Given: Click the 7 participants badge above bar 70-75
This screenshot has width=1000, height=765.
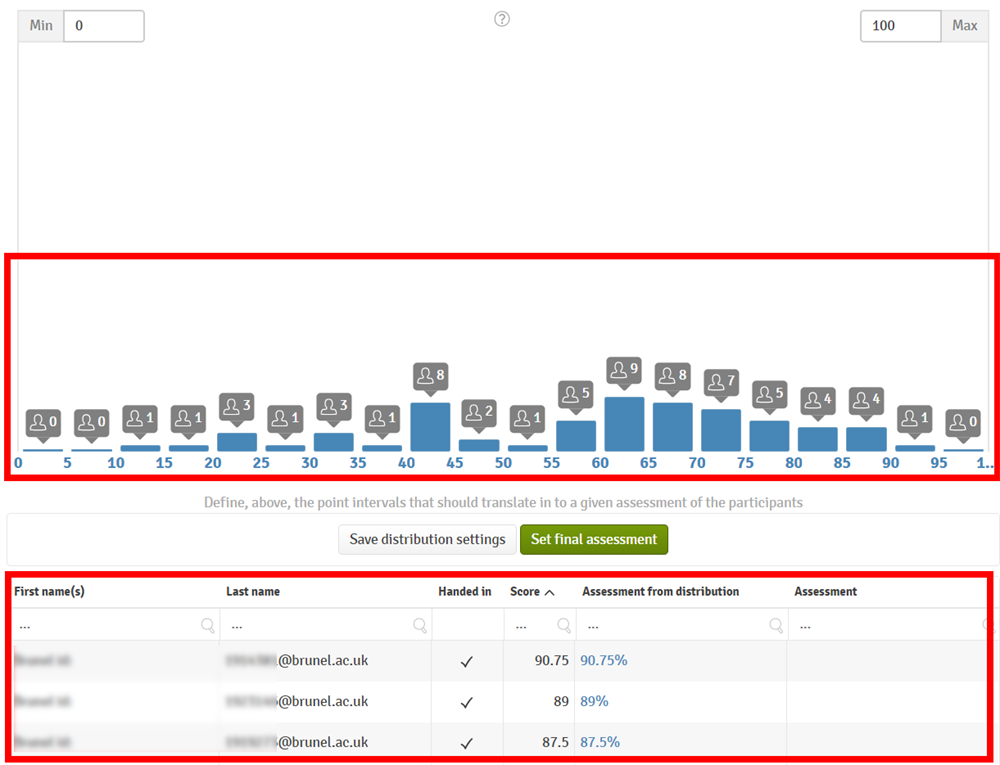Looking at the screenshot, I should (721, 383).
